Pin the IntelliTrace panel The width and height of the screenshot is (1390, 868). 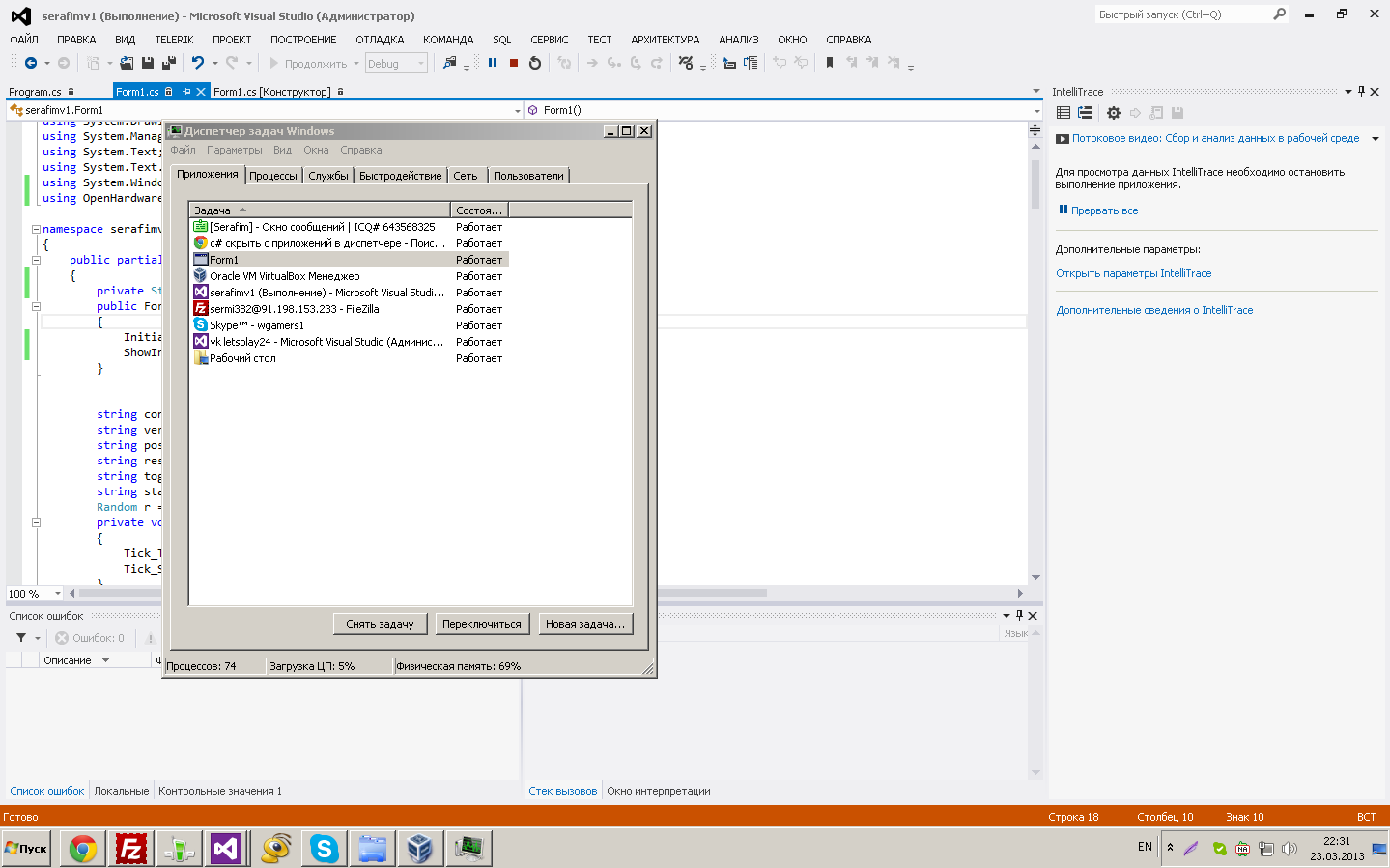pyautogui.click(x=1362, y=91)
